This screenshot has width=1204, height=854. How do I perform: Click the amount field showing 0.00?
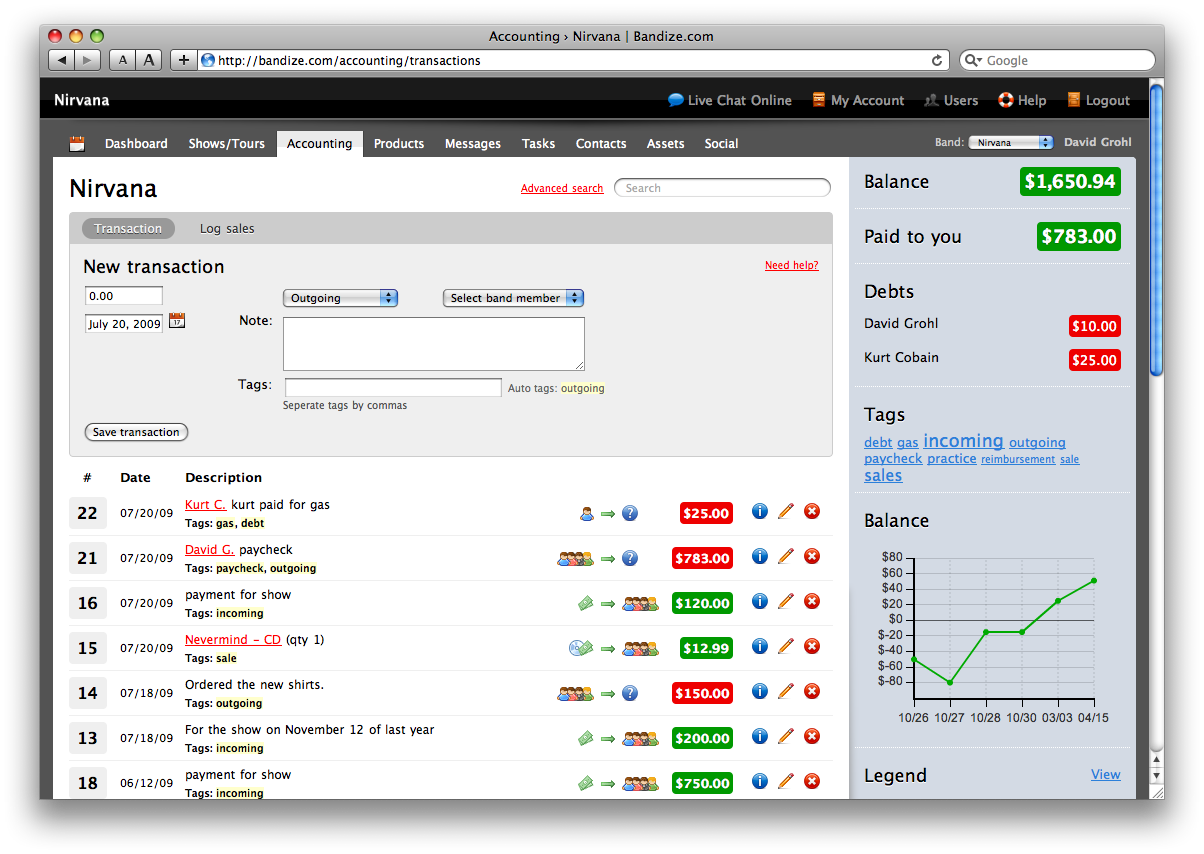click(x=124, y=296)
